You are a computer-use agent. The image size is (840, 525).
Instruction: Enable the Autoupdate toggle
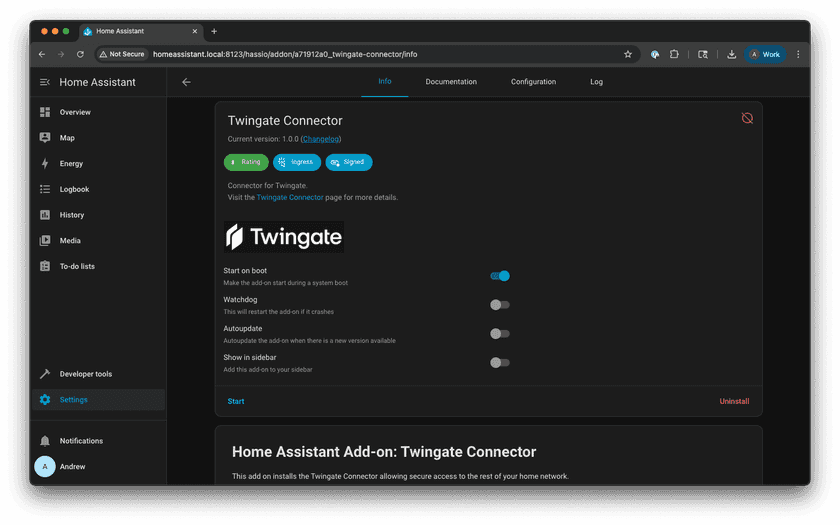(500, 334)
